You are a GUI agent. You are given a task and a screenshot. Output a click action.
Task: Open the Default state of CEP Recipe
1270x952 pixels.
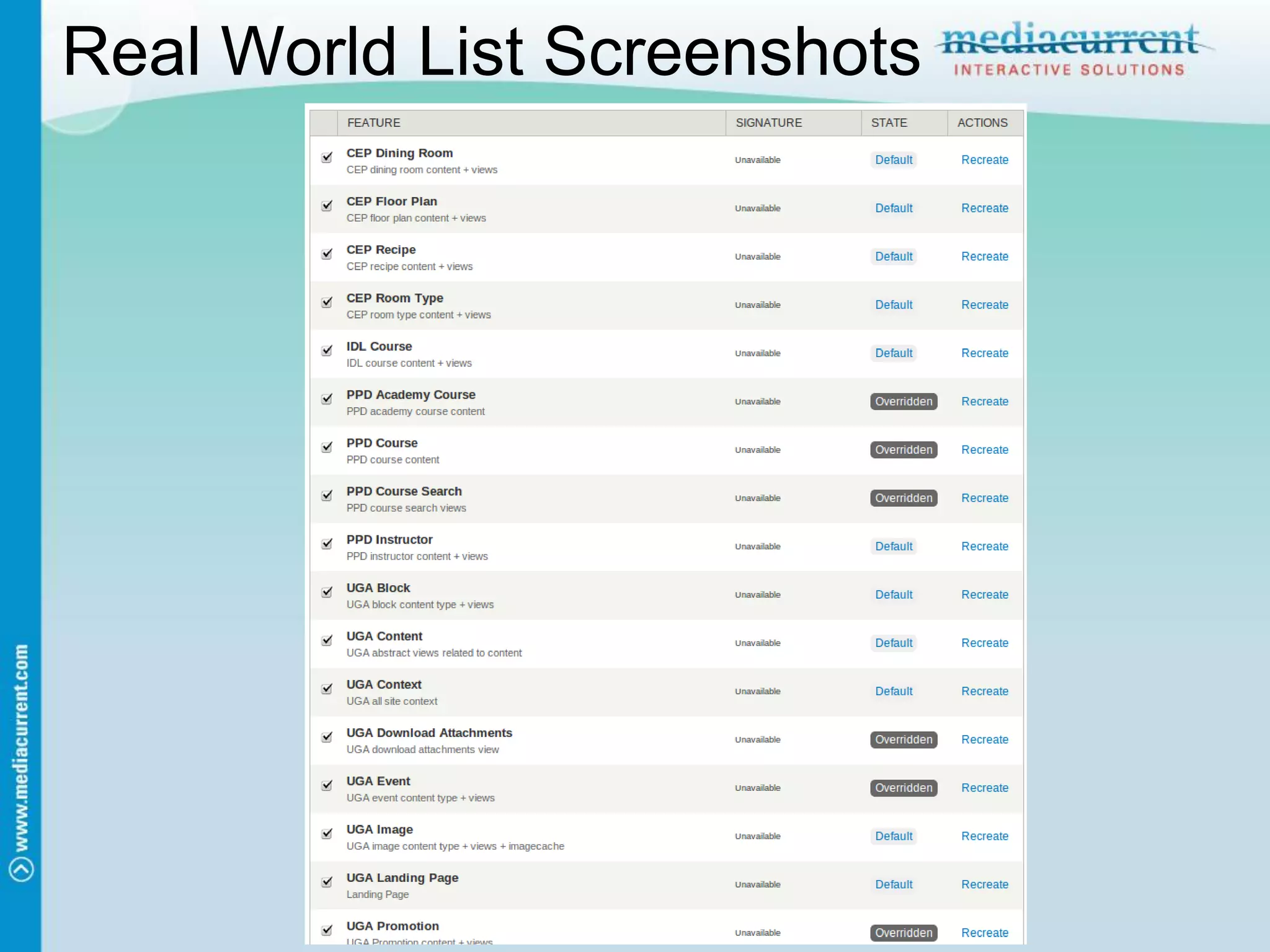894,257
